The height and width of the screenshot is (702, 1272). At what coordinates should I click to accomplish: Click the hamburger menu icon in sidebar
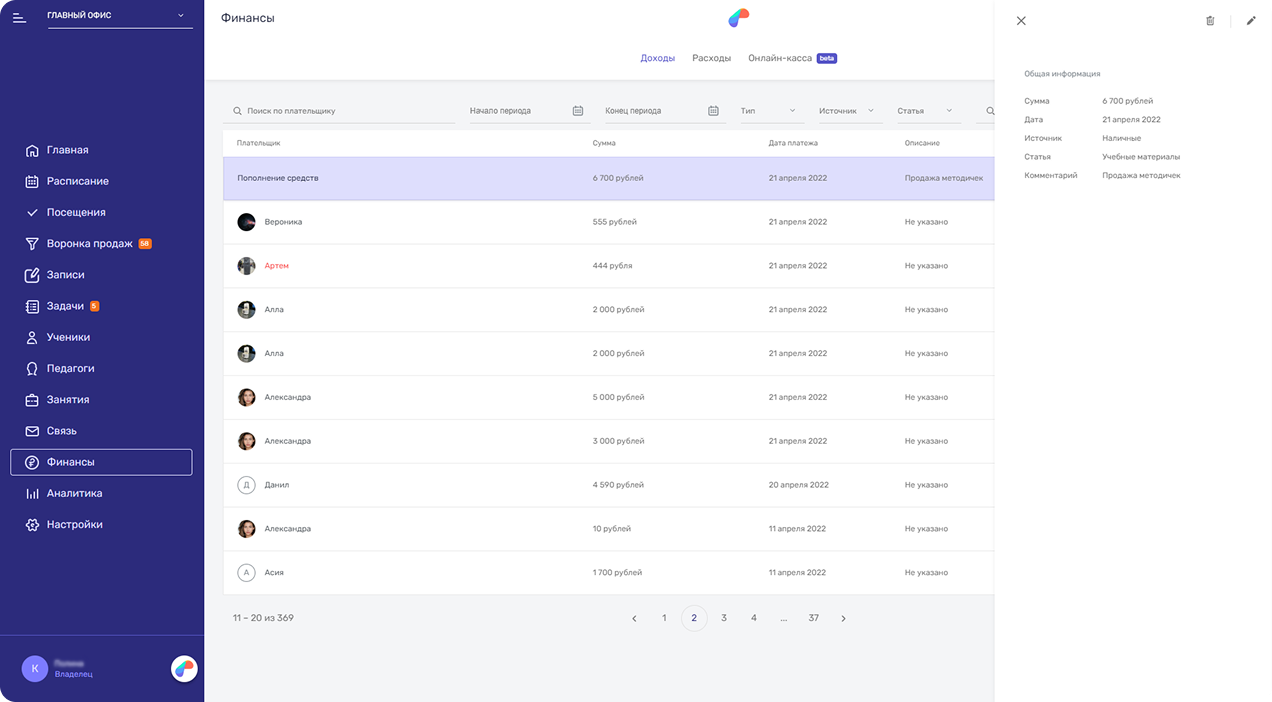[x=19, y=17]
